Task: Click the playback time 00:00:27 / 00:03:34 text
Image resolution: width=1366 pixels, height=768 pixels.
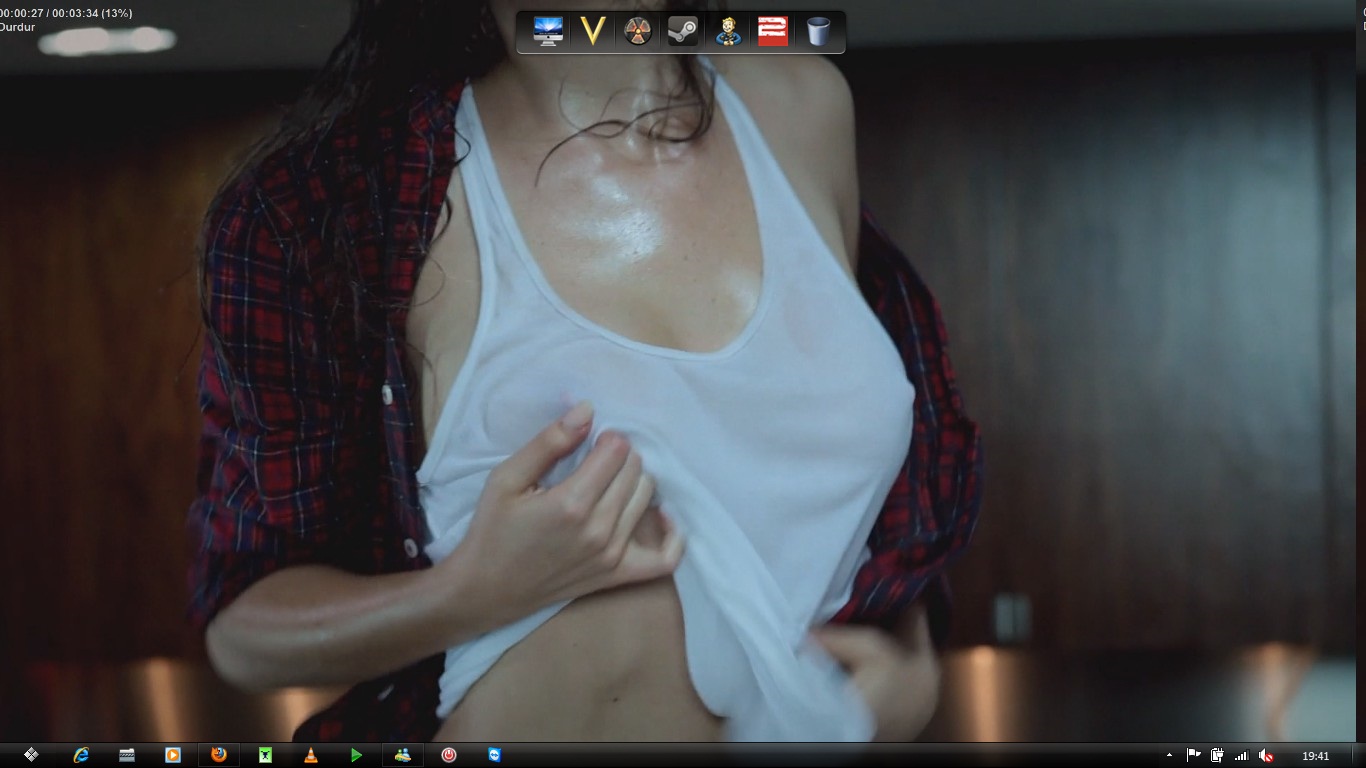Action: 65,13
